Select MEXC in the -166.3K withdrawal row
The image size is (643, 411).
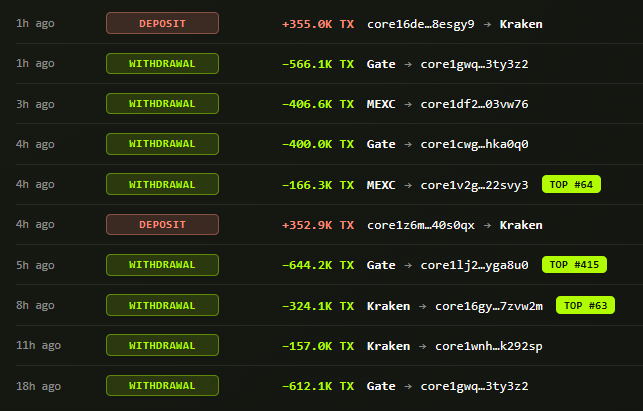point(381,185)
